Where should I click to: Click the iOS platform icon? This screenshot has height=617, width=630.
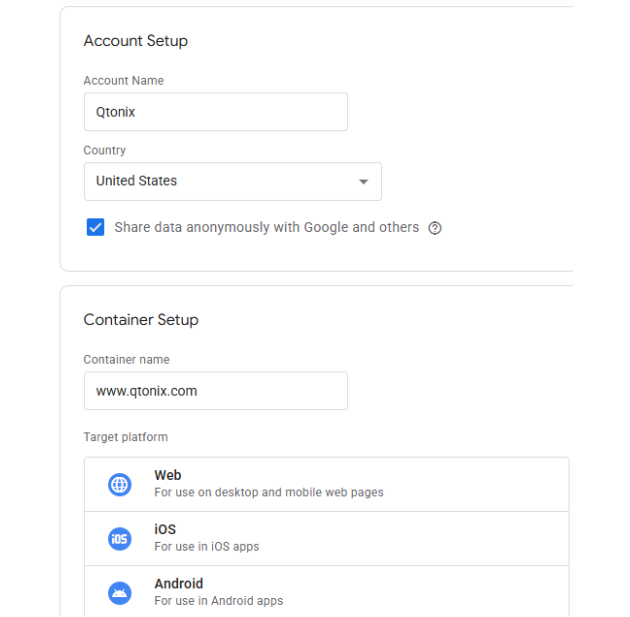120,539
